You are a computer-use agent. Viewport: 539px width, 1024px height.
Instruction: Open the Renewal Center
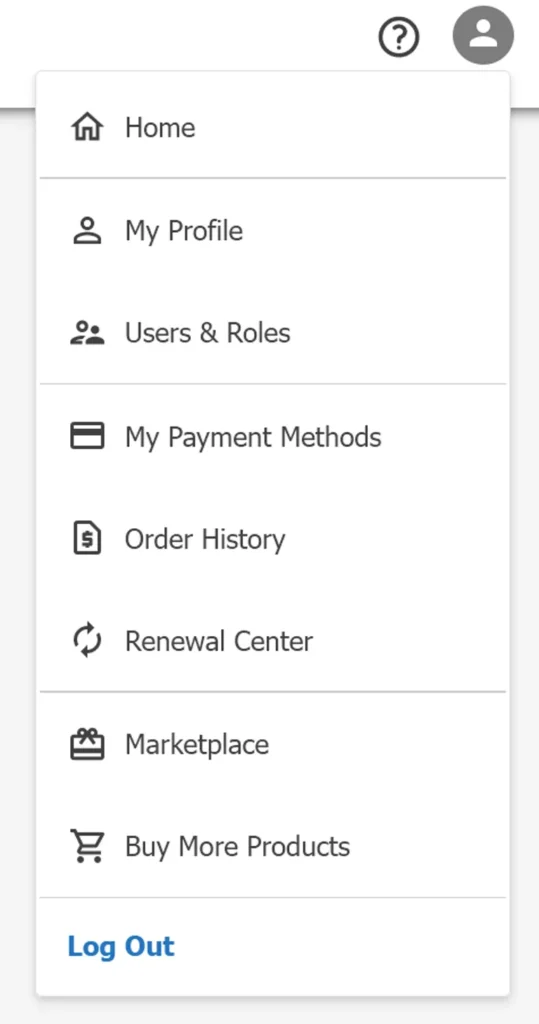(x=272, y=641)
